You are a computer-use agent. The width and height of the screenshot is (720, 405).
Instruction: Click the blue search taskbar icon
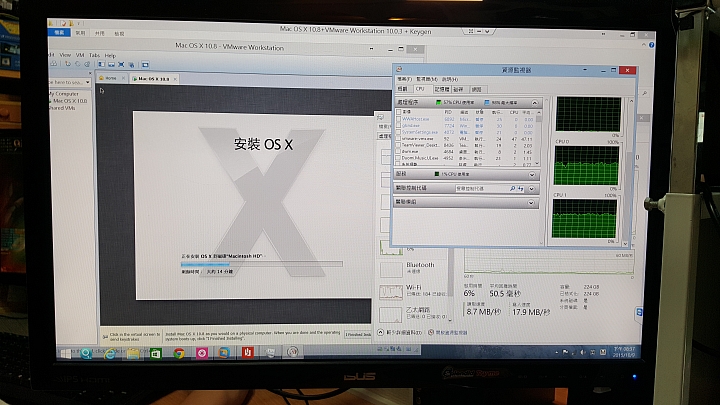pos(86,354)
